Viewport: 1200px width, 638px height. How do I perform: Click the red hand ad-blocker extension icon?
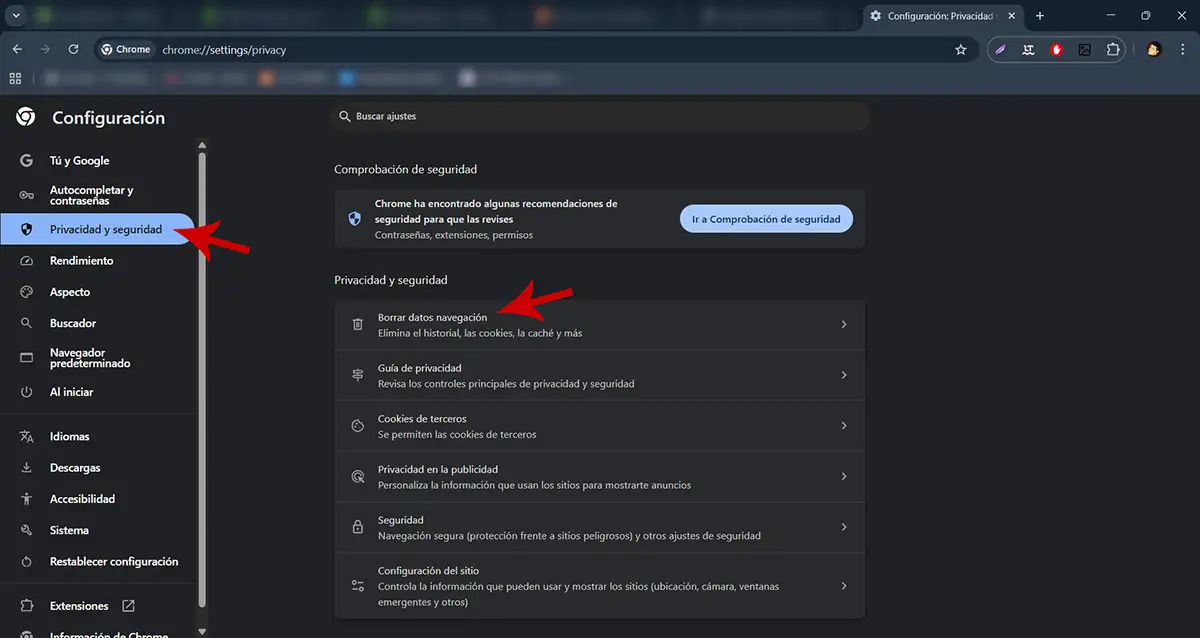[x=1056, y=48]
